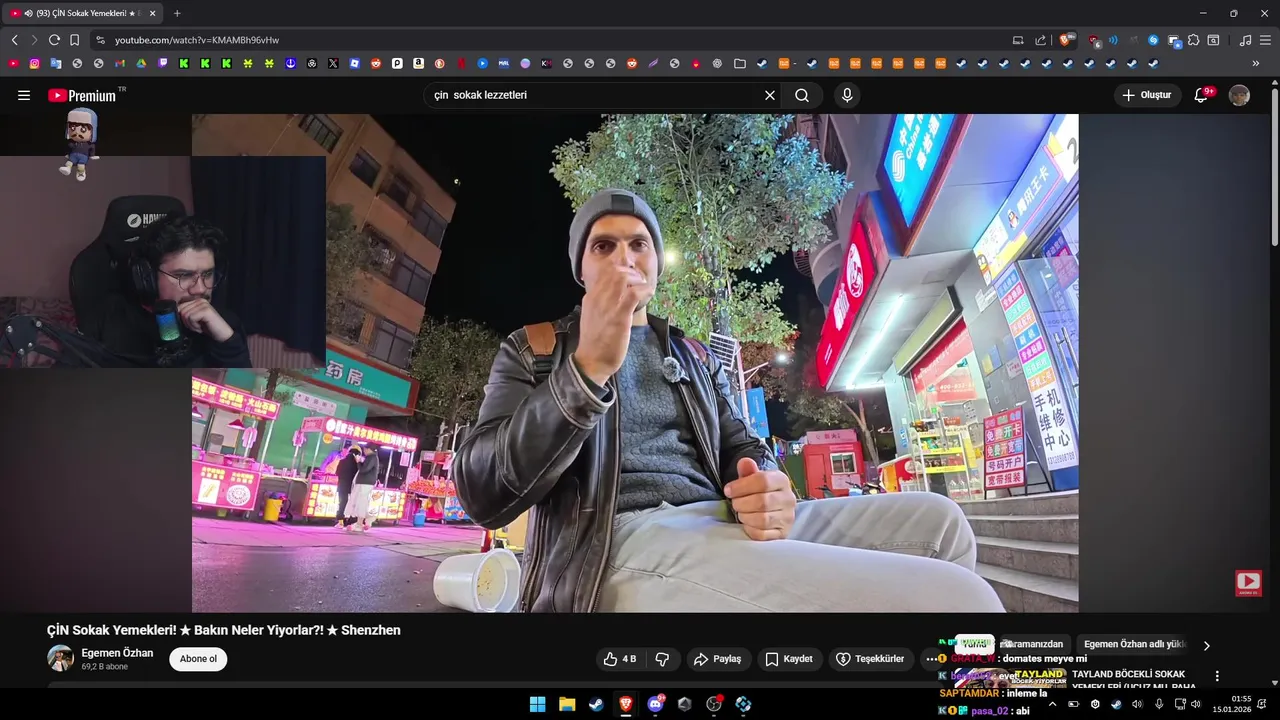Click the '69,2 B abone' subscriber count
Image resolution: width=1280 pixels, height=720 pixels.
105,667
